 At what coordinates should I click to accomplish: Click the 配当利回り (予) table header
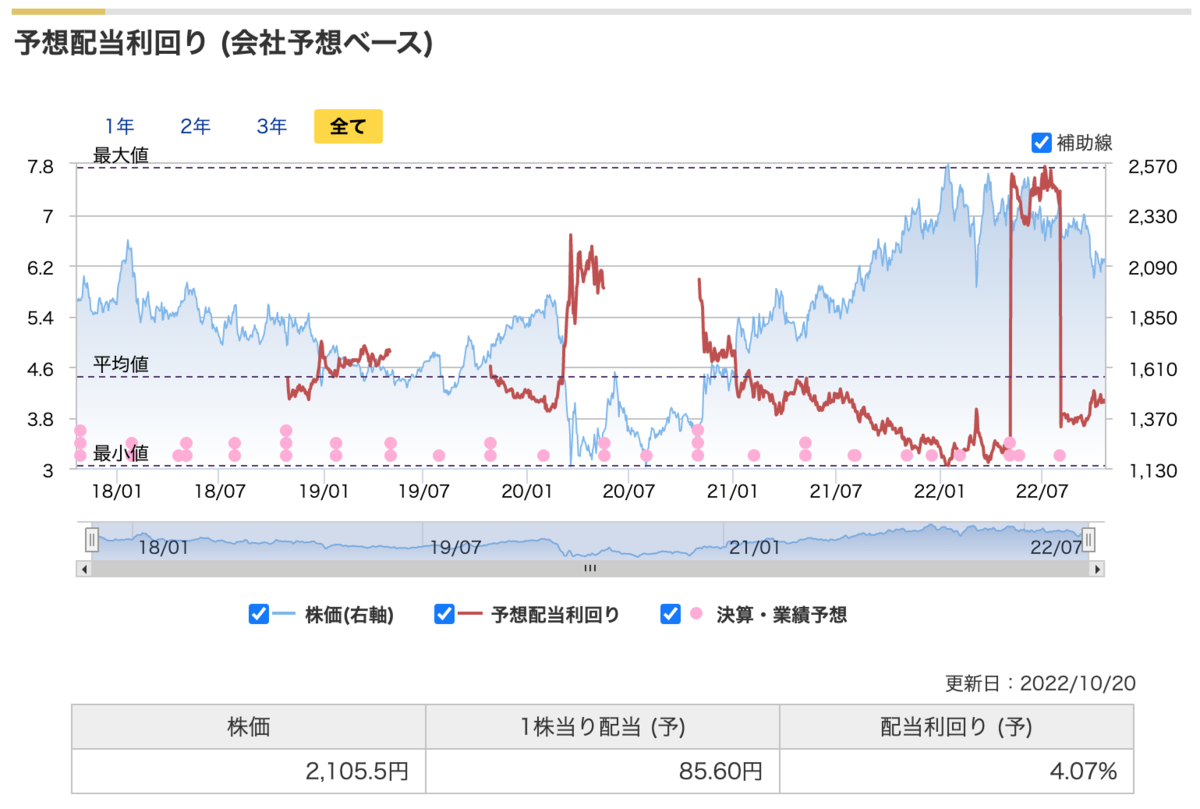[957, 727]
